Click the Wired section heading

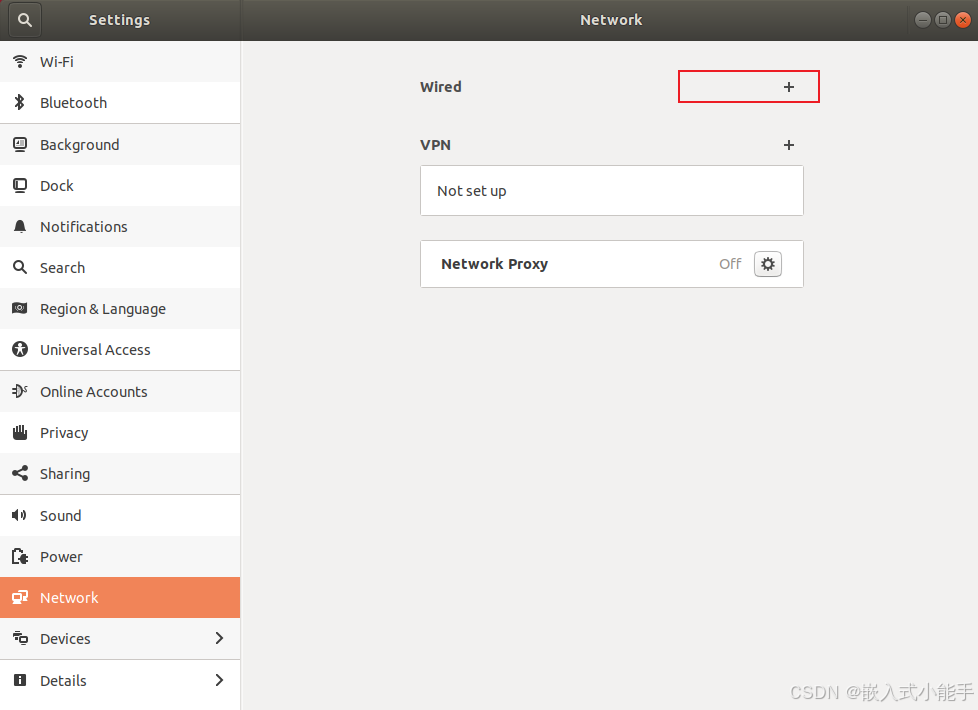tap(441, 87)
